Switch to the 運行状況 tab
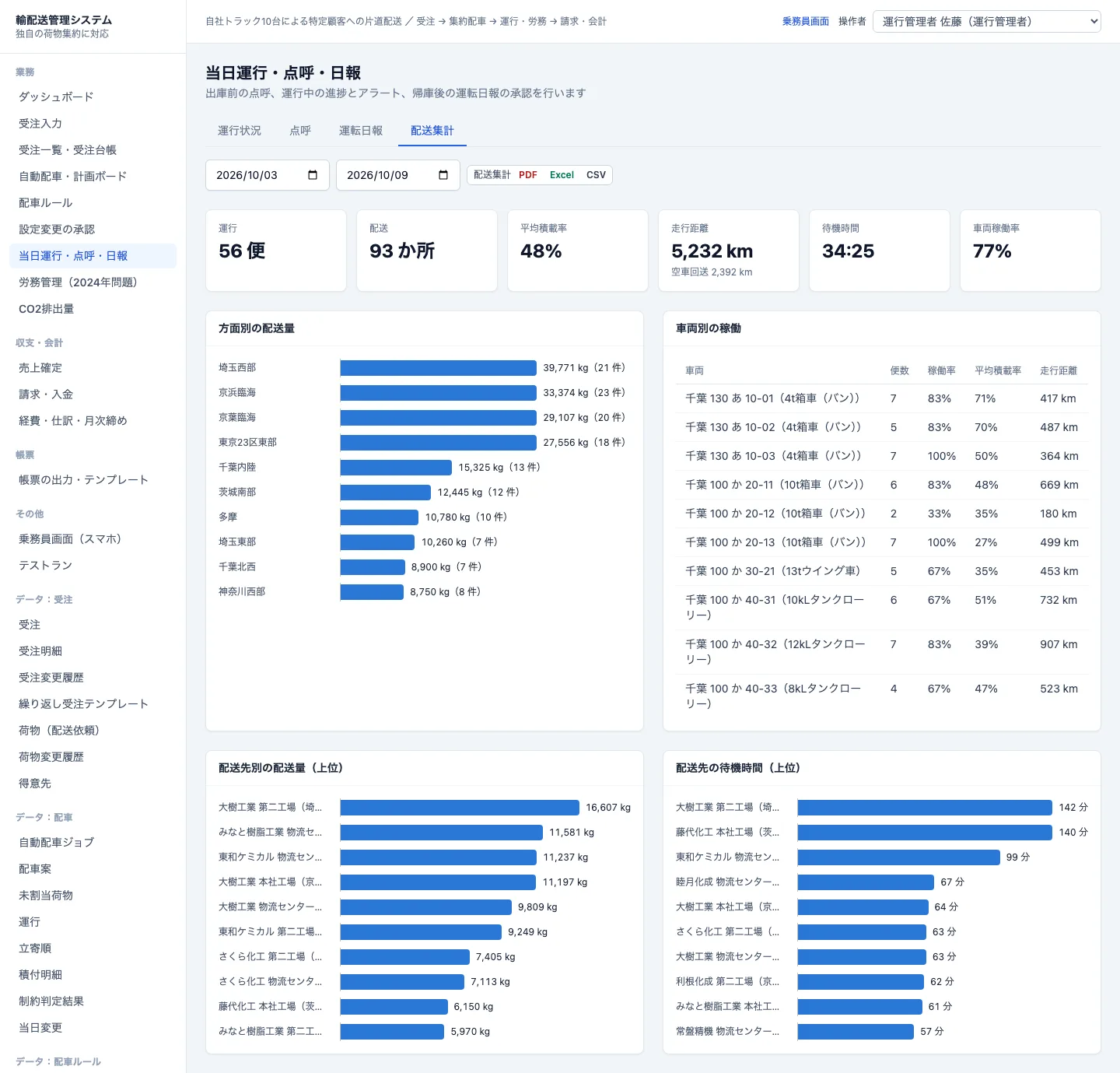1120x1073 pixels. coord(240,131)
